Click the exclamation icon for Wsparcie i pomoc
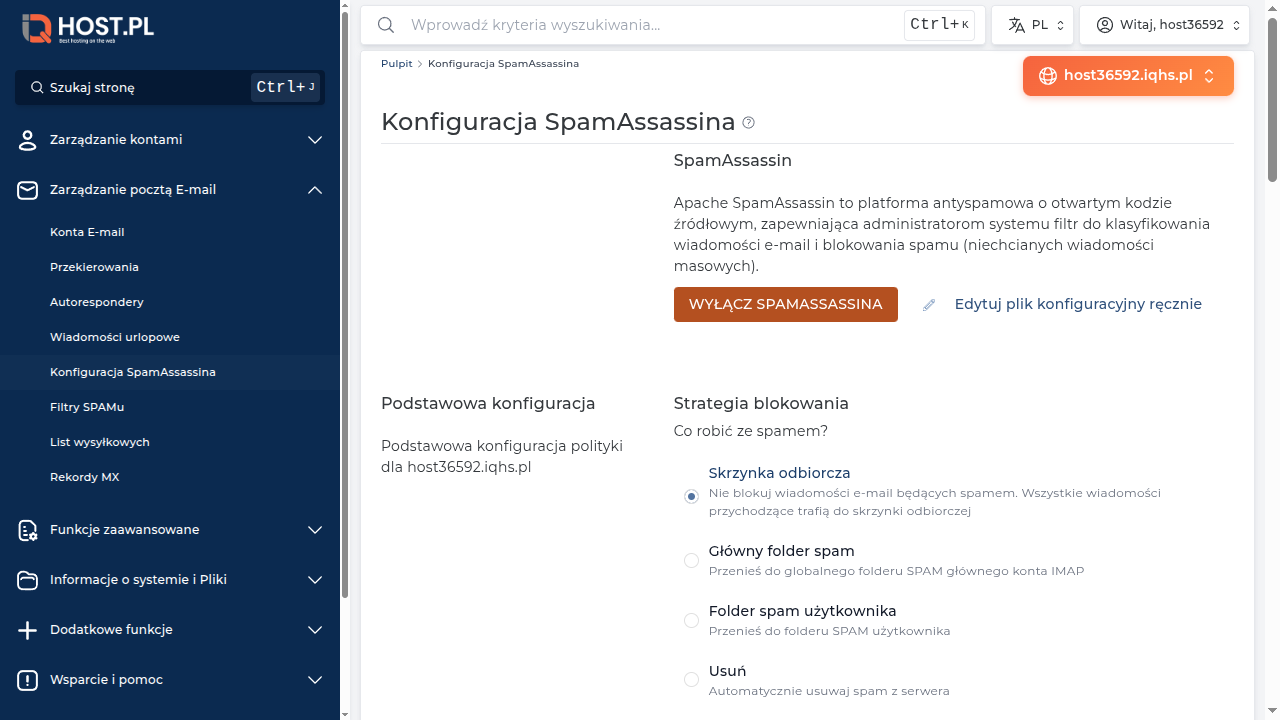1280x720 pixels. pyautogui.click(x=28, y=680)
